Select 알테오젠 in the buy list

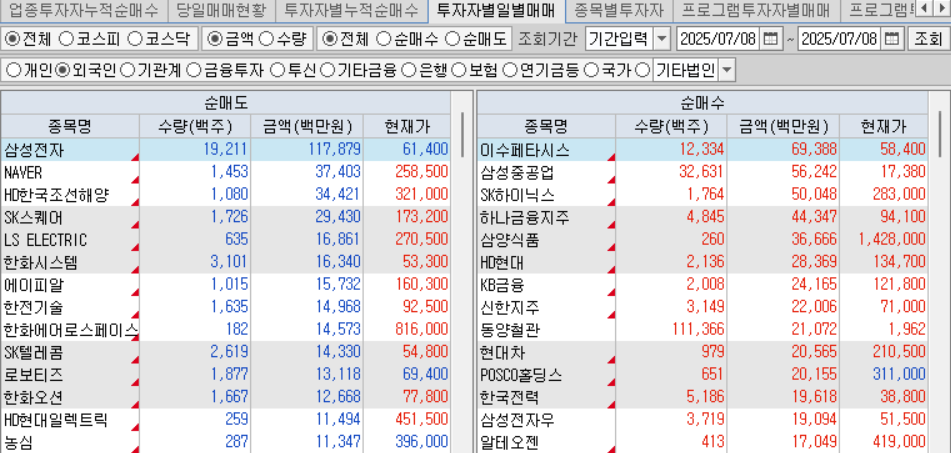tap(702, 442)
